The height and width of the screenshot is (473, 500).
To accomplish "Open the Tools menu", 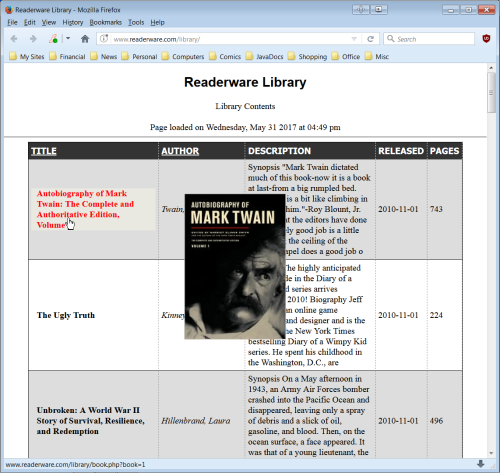I will (136, 22).
